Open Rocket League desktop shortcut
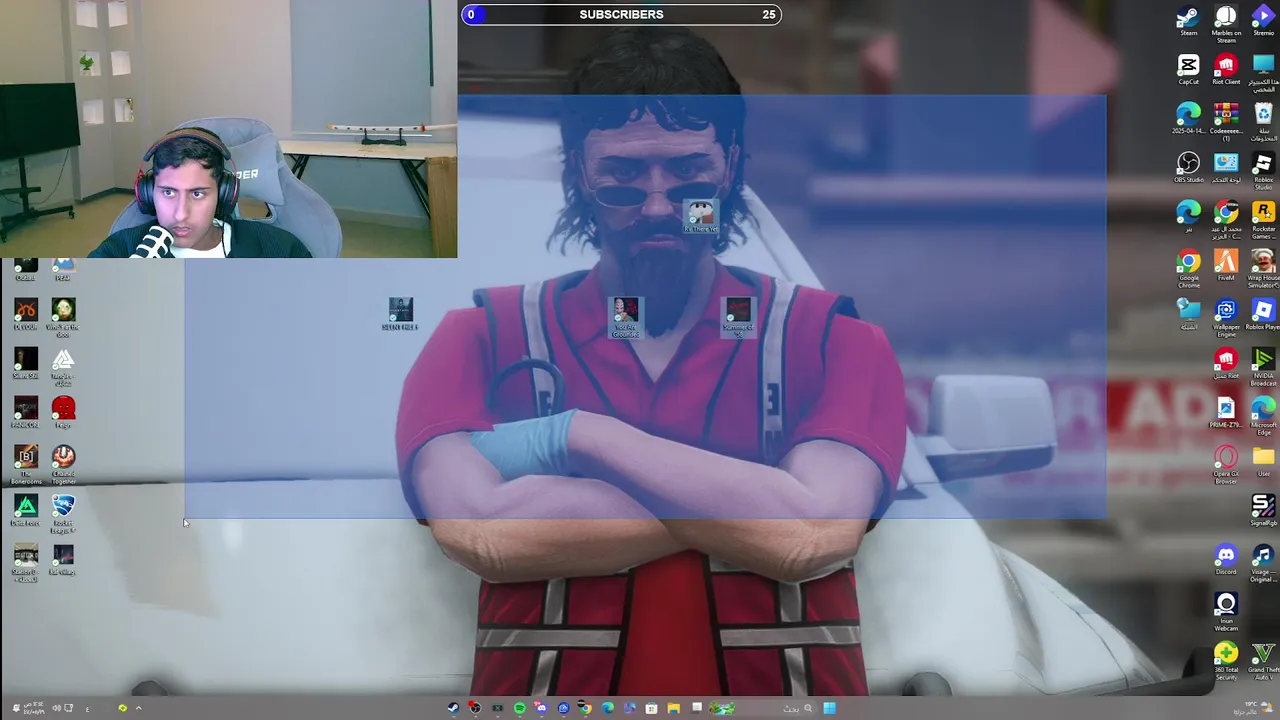 [63, 513]
